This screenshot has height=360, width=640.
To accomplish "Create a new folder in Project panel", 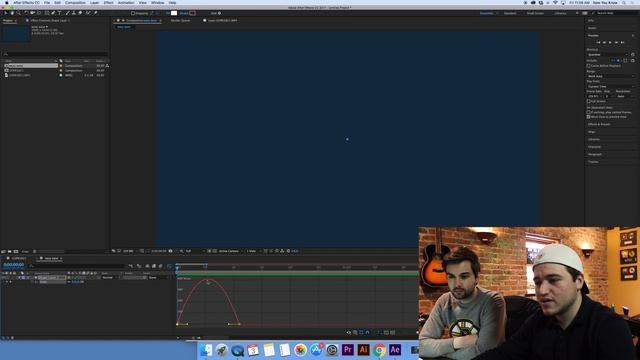I will pos(9,251).
